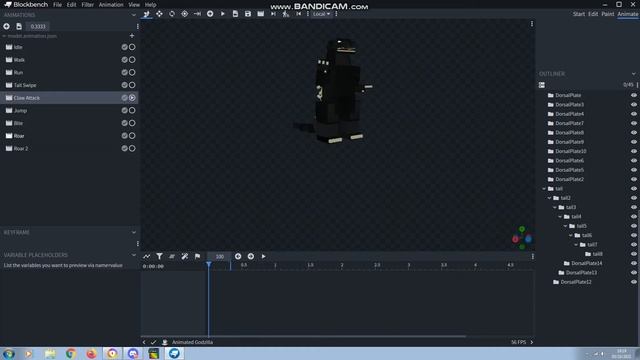Click the timeline lines icon beside the funnel
Viewport: 640px width, 360px height.
[x=172, y=256]
